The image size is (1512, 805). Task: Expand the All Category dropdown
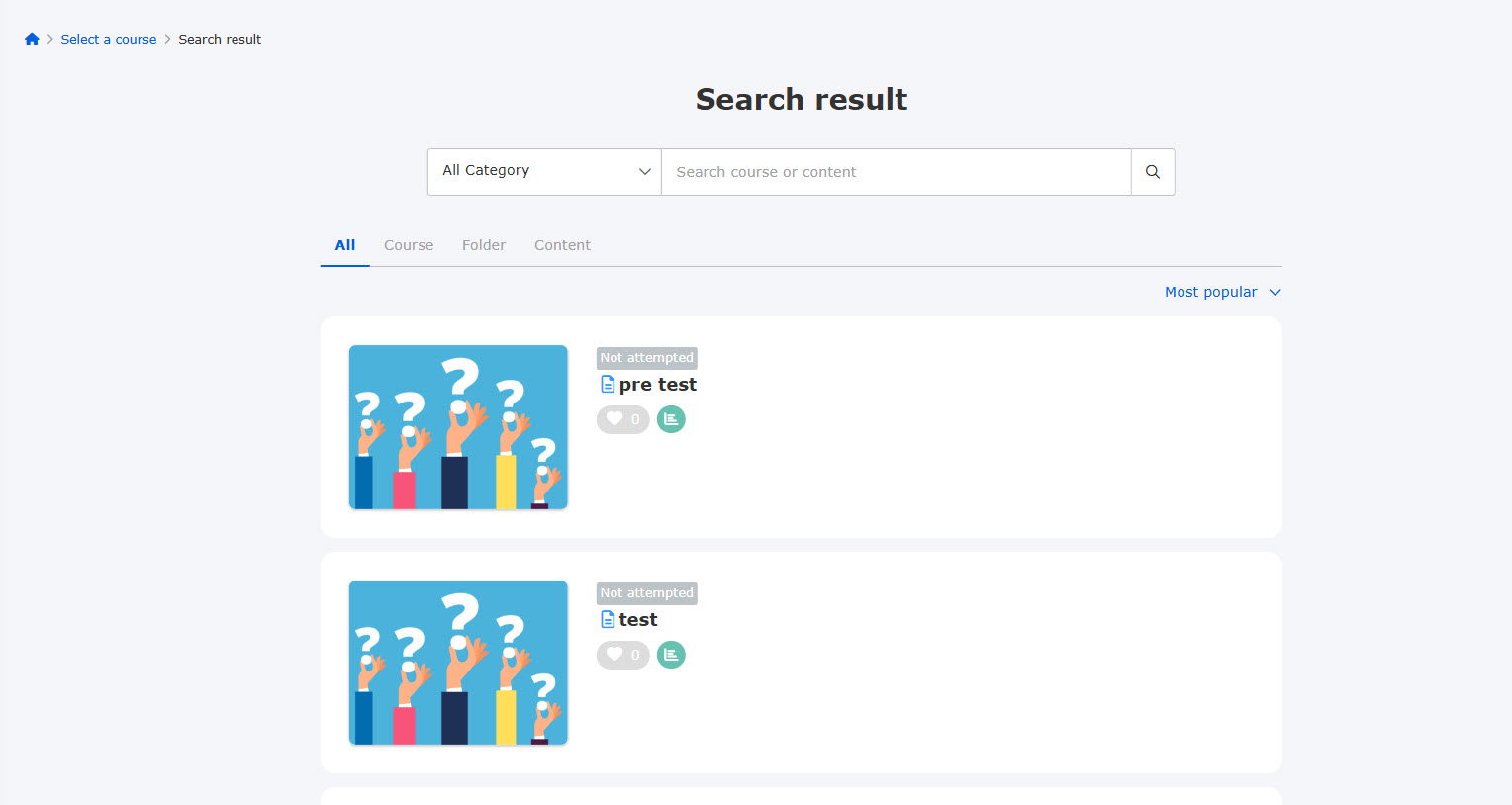(x=544, y=172)
